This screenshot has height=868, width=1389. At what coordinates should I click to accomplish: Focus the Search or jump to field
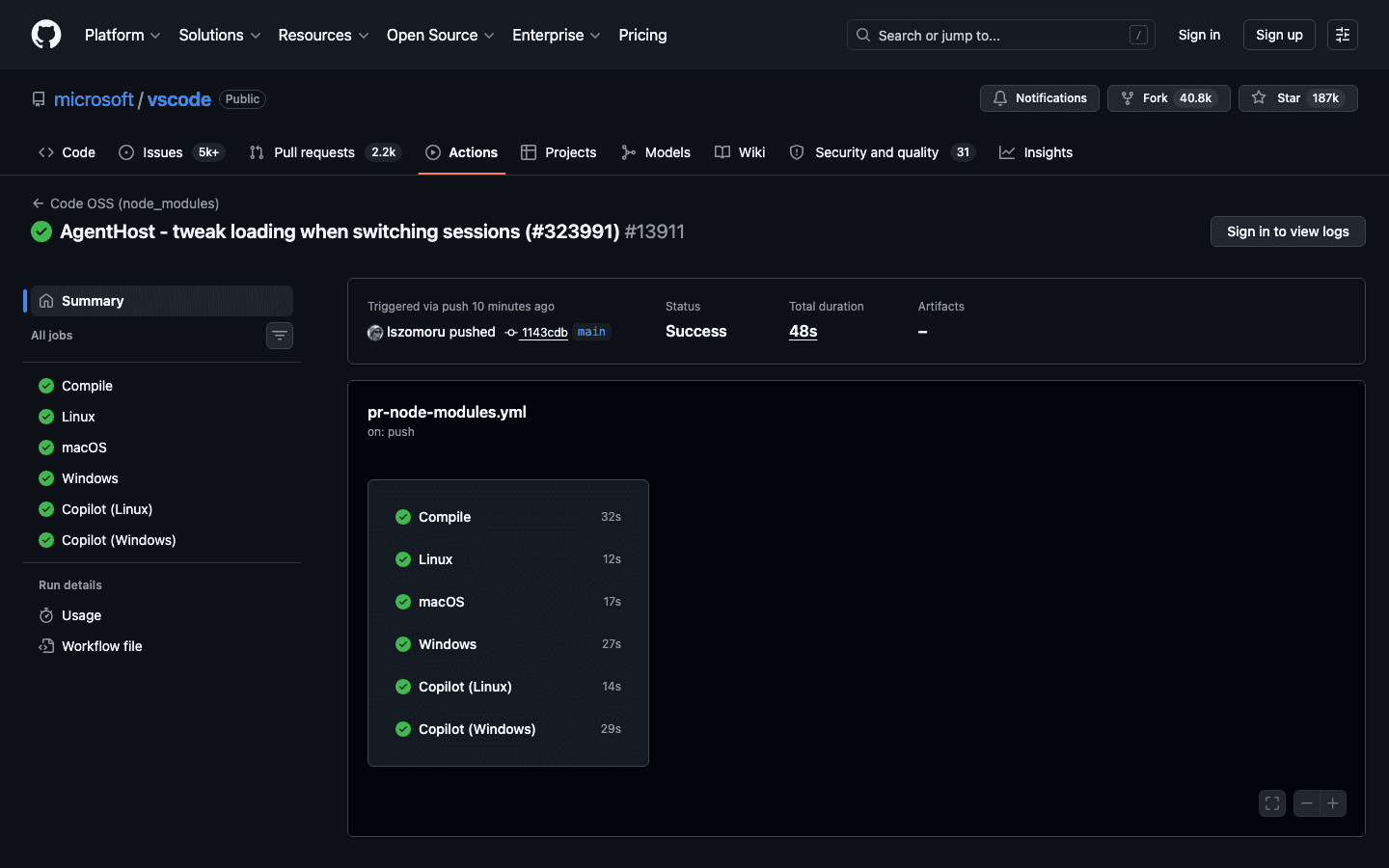(x=1001, y=35)
